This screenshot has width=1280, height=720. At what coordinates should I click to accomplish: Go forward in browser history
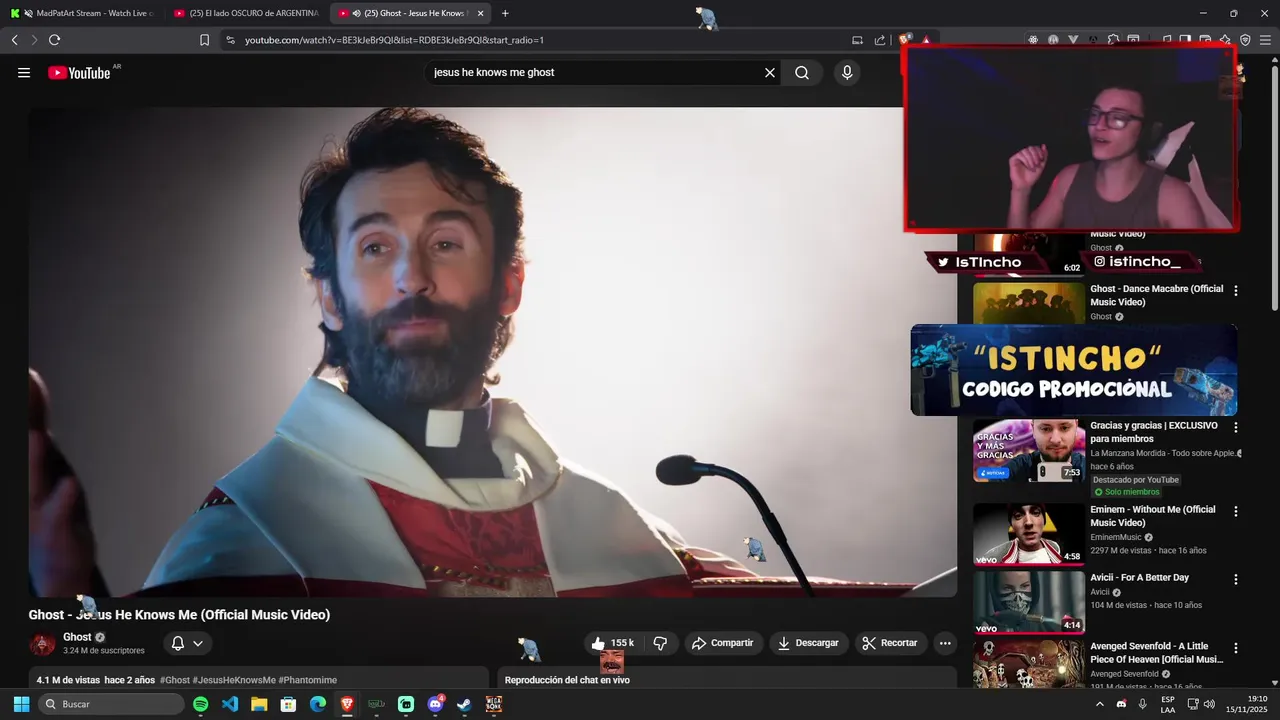[x=34, y=40]
